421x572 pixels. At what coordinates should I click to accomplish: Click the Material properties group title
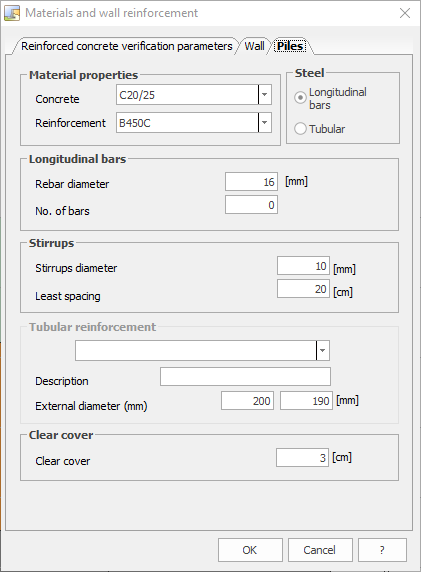[x=84, y=75]
